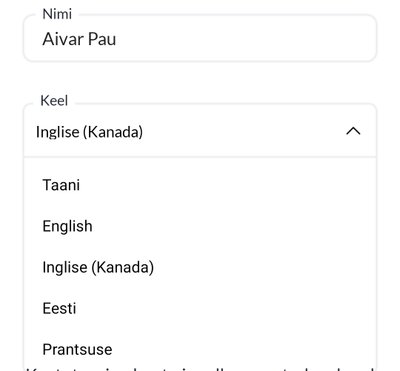The image size is (400, 371).
Task: Click the Nimi field label
Action: click(57, 14)
